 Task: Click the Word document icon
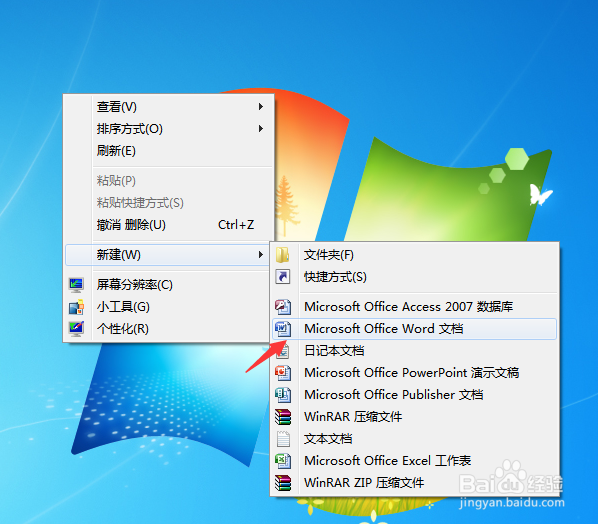[283, 329]
